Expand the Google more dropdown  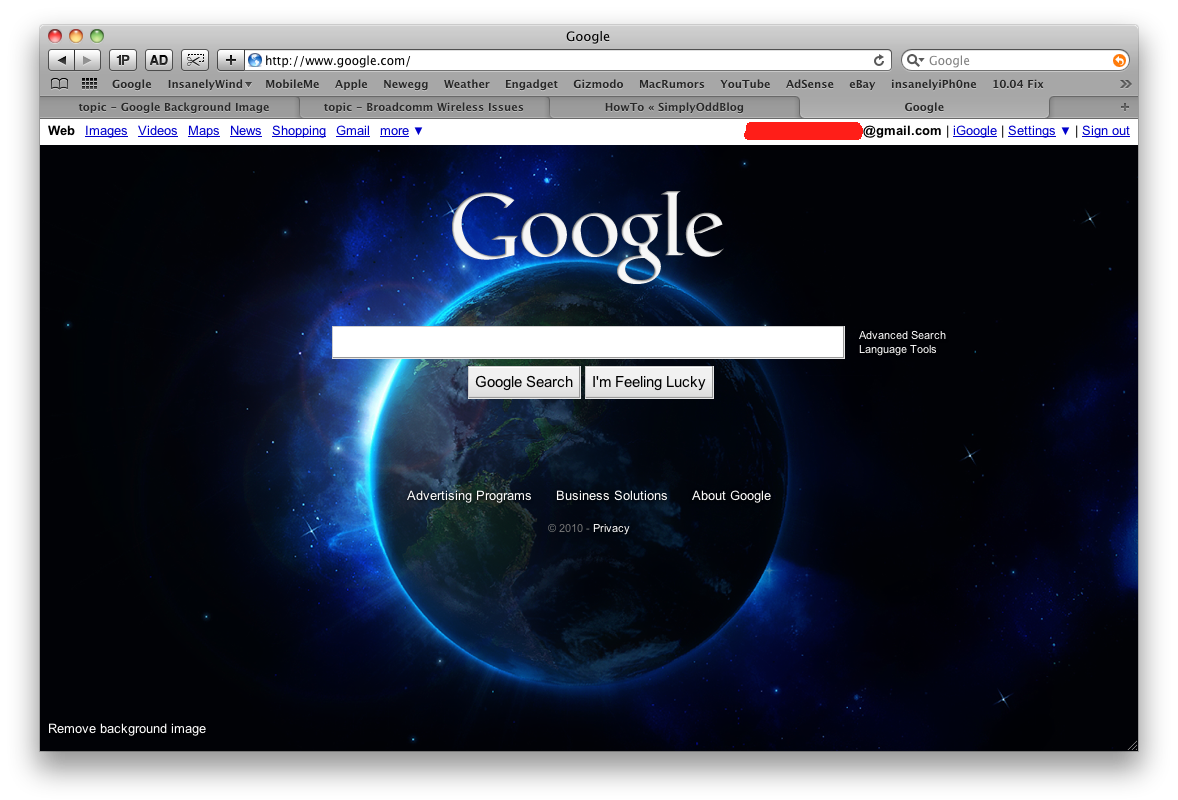tap(401, 131)
